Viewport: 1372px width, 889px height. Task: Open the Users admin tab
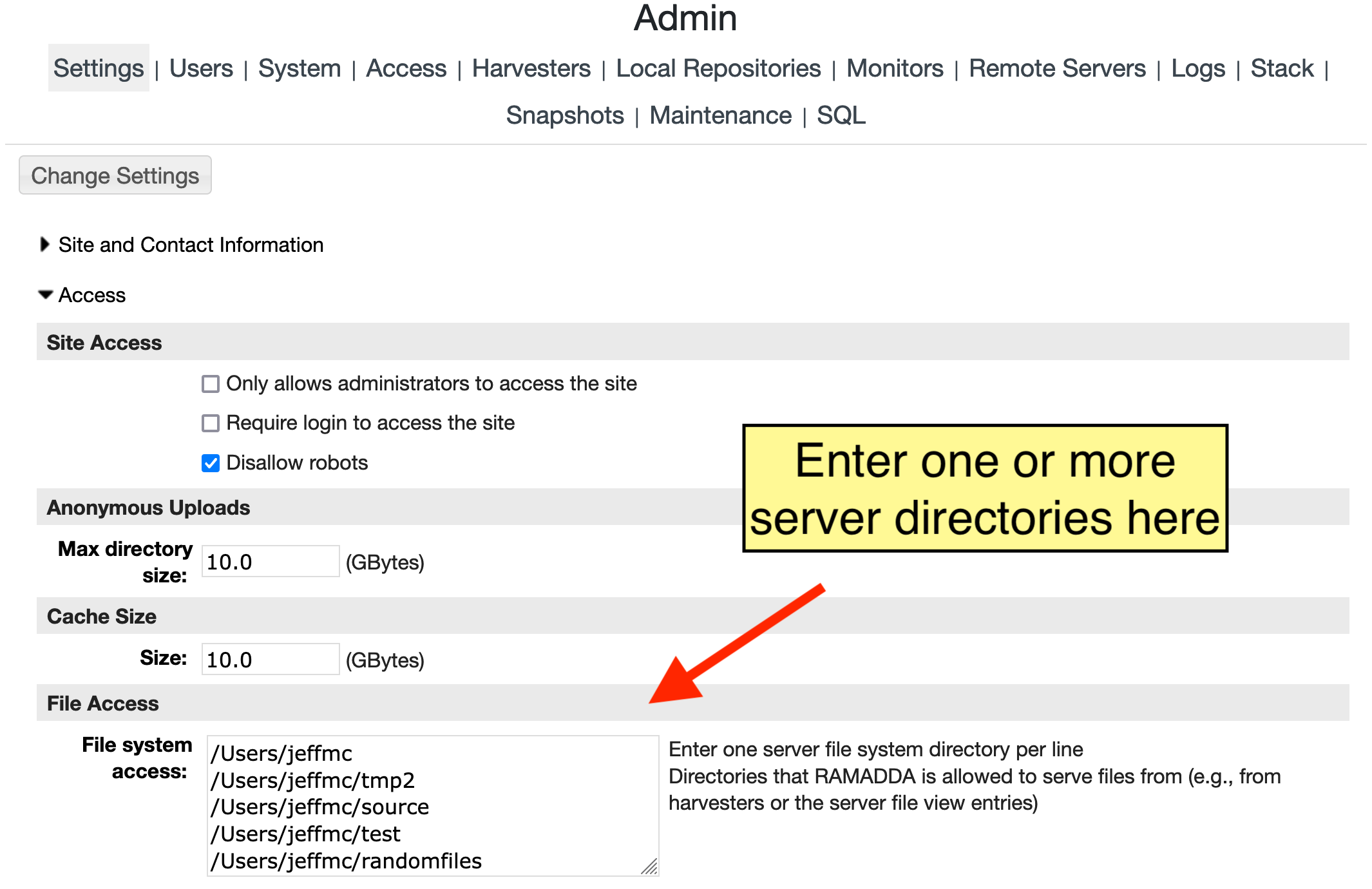click(x=201, y=68)
